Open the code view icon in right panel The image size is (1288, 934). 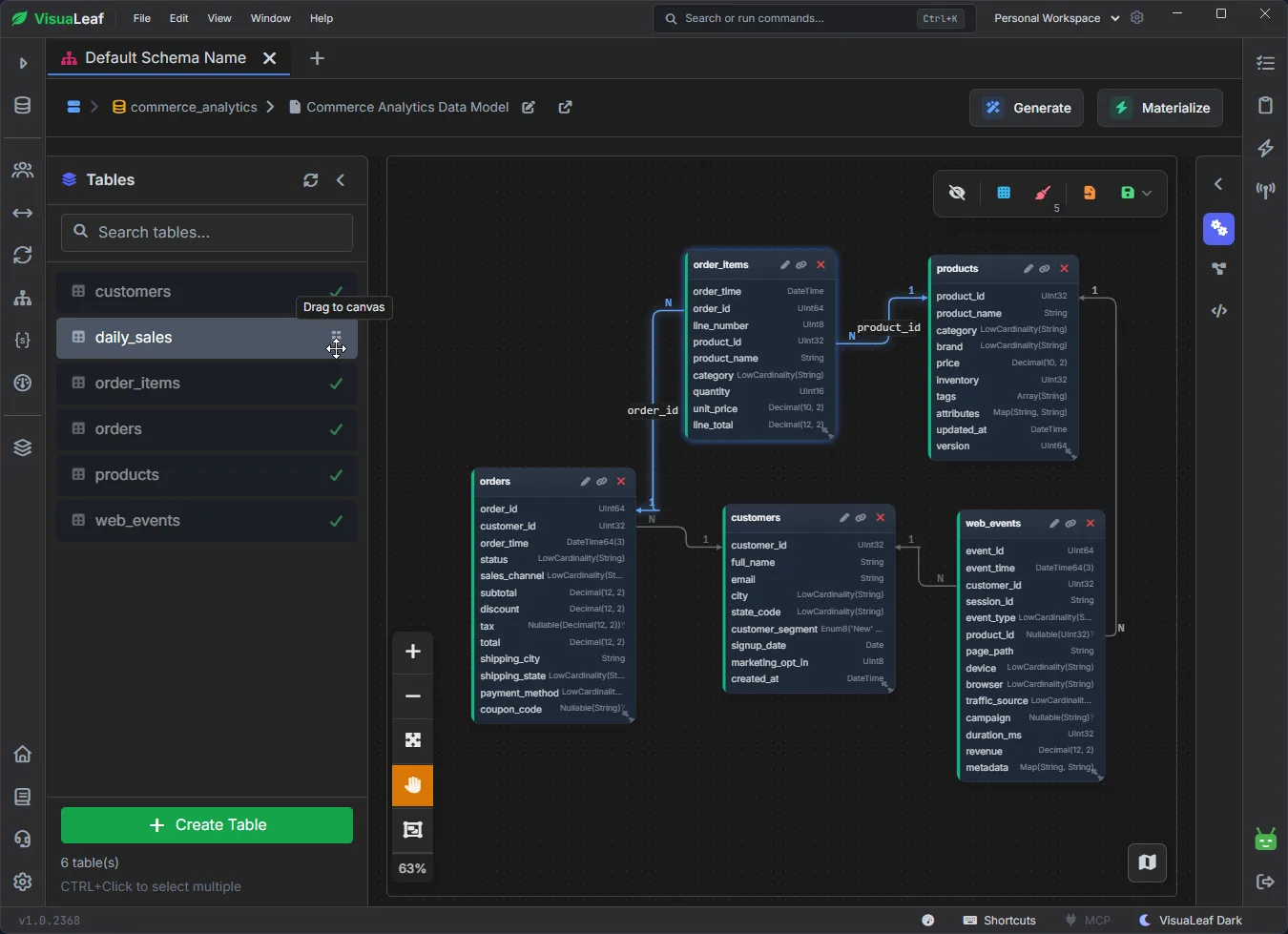[x=1219, y=310]
